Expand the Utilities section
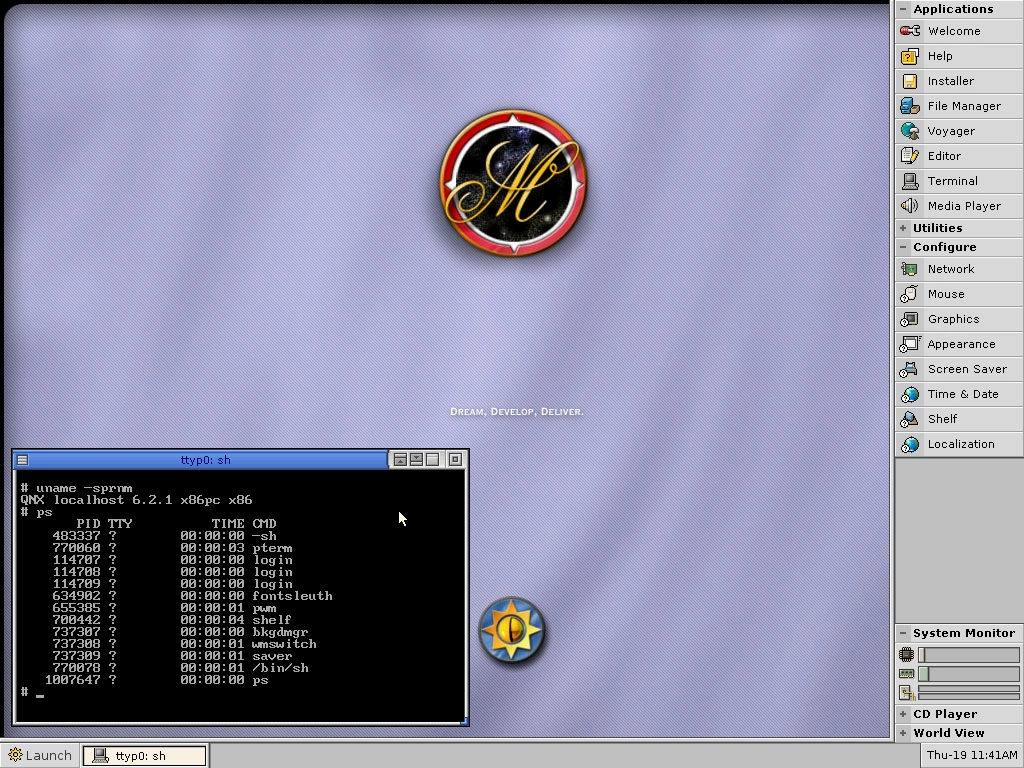 click(903, 228)
